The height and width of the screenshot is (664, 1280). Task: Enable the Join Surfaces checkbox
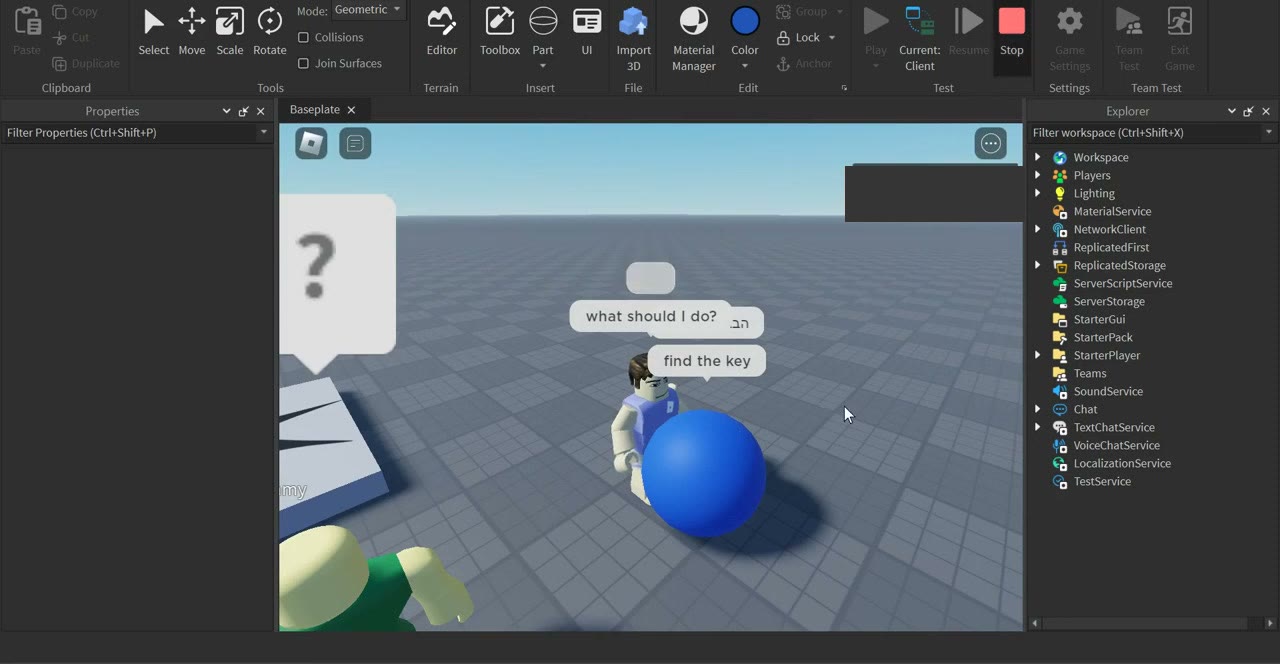coord(304,63)
